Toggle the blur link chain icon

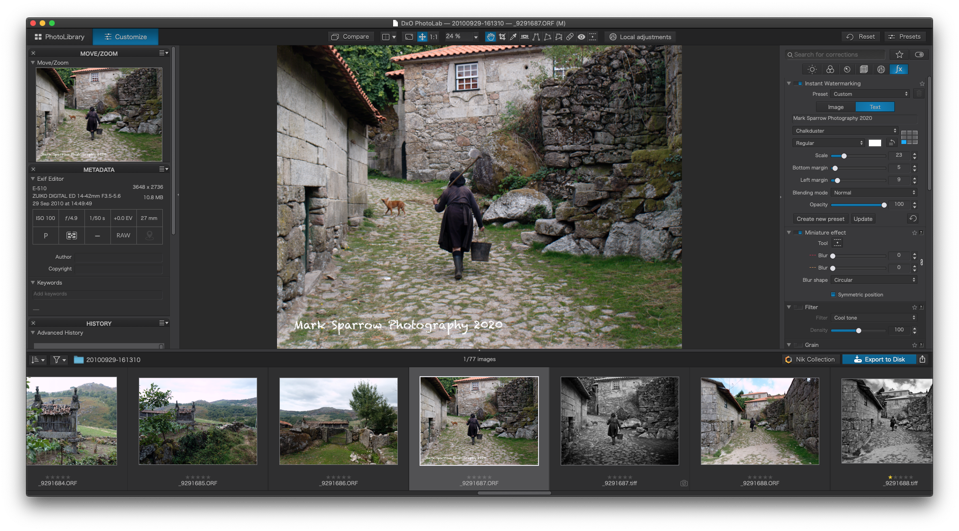pyautogui.click(x=922, y=262)
